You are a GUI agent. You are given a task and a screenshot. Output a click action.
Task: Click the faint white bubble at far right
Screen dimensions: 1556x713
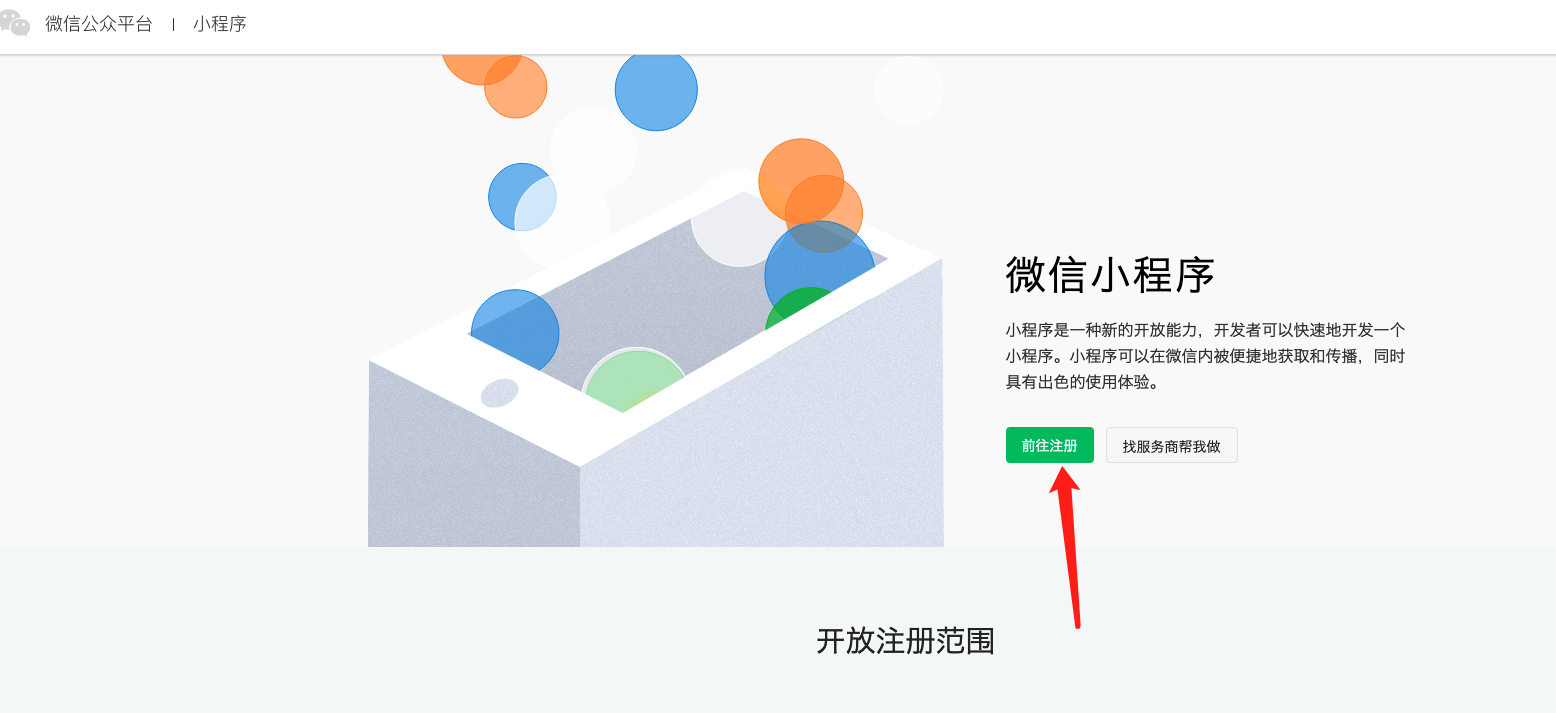coord(908,90)
